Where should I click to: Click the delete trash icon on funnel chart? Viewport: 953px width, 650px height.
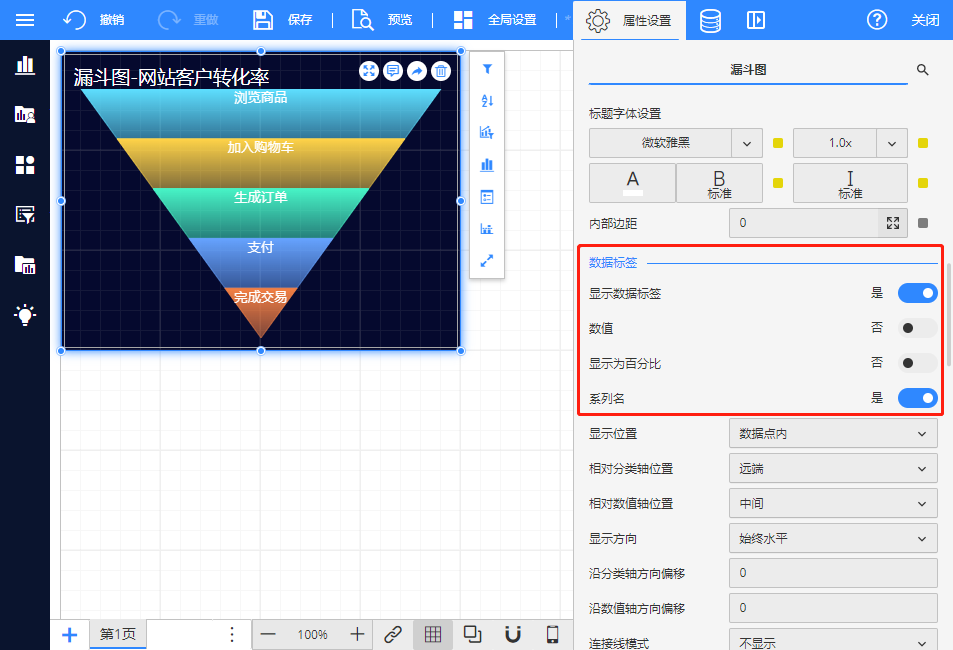point(441,71)
